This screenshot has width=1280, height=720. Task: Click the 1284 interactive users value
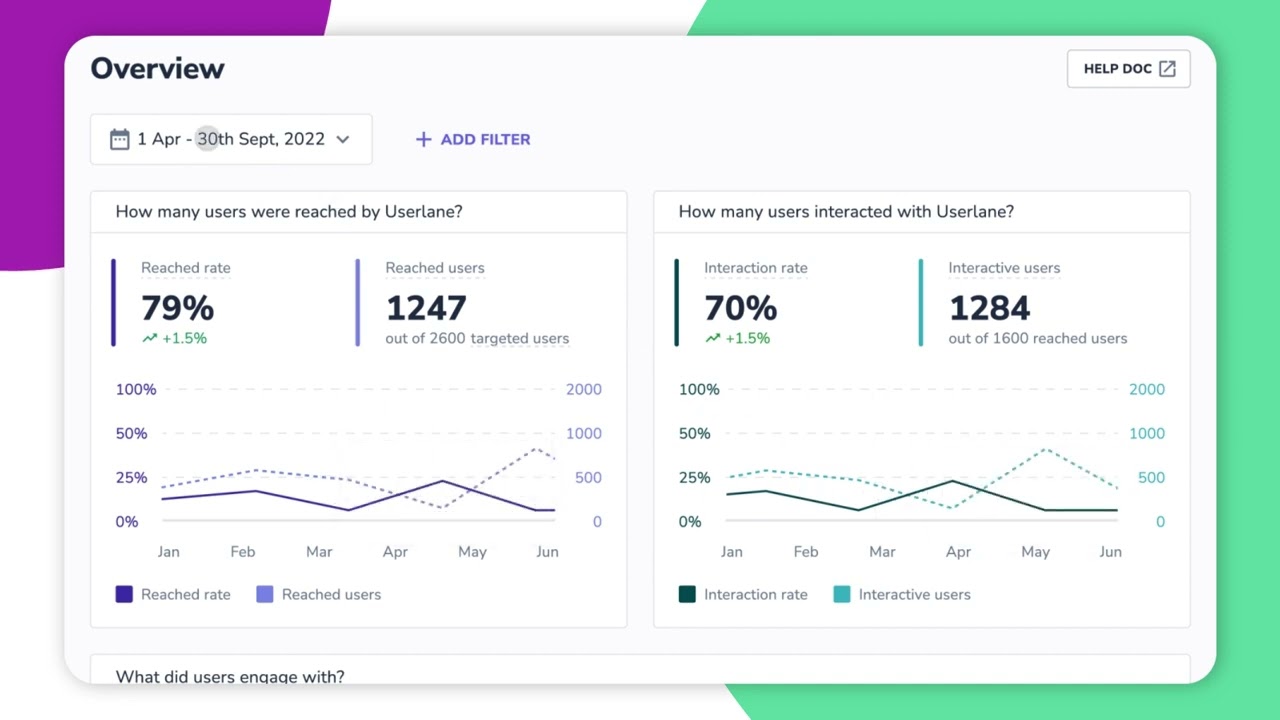pos(990,308)
